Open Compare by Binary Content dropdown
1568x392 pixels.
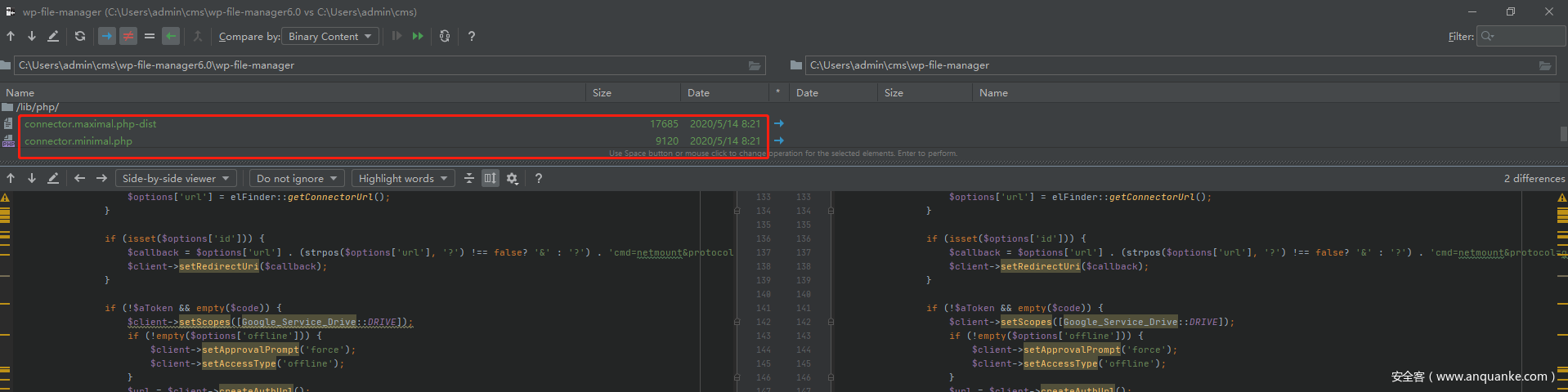[329, 36]
